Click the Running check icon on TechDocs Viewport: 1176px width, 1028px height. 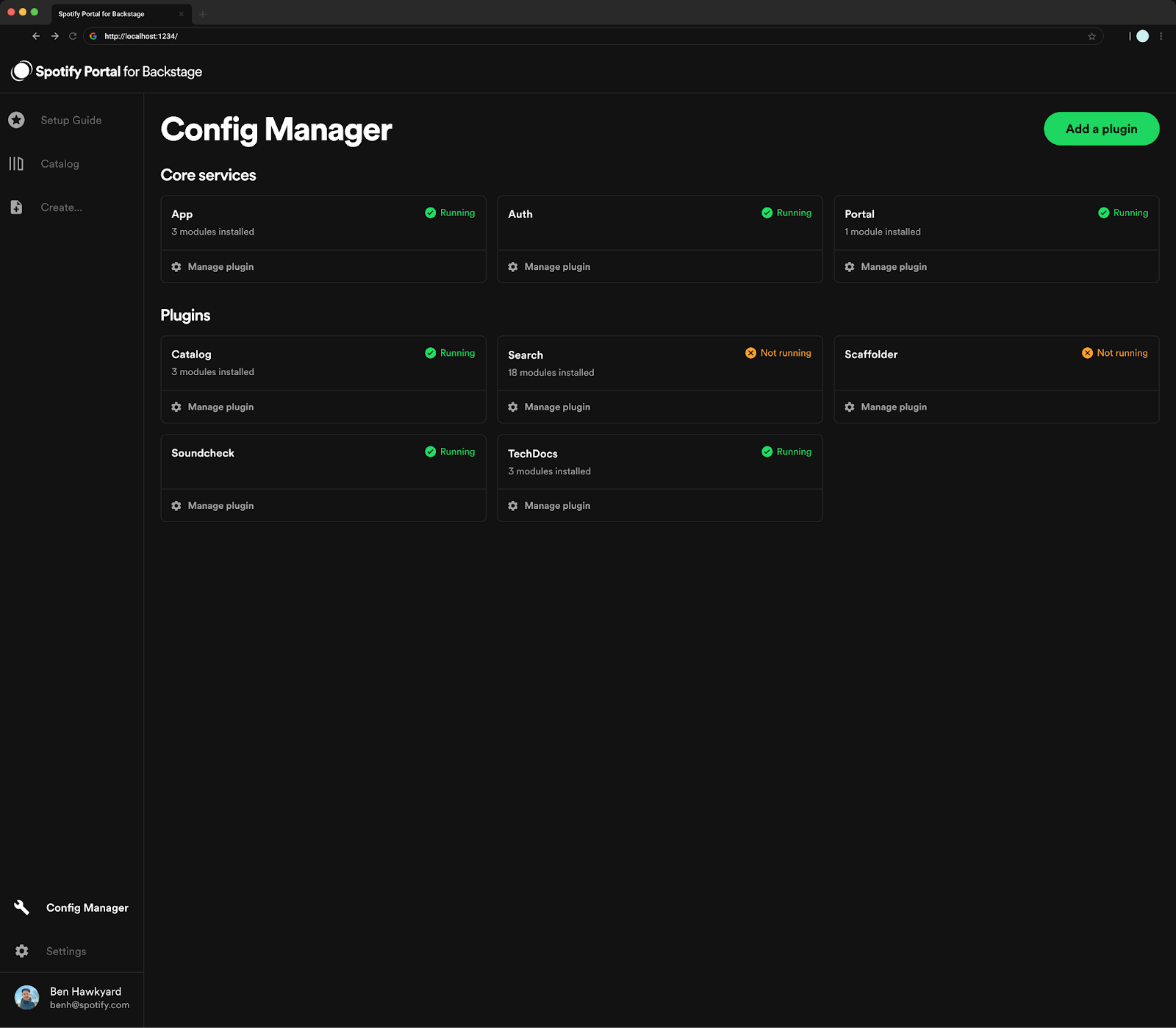pos(767,451)
